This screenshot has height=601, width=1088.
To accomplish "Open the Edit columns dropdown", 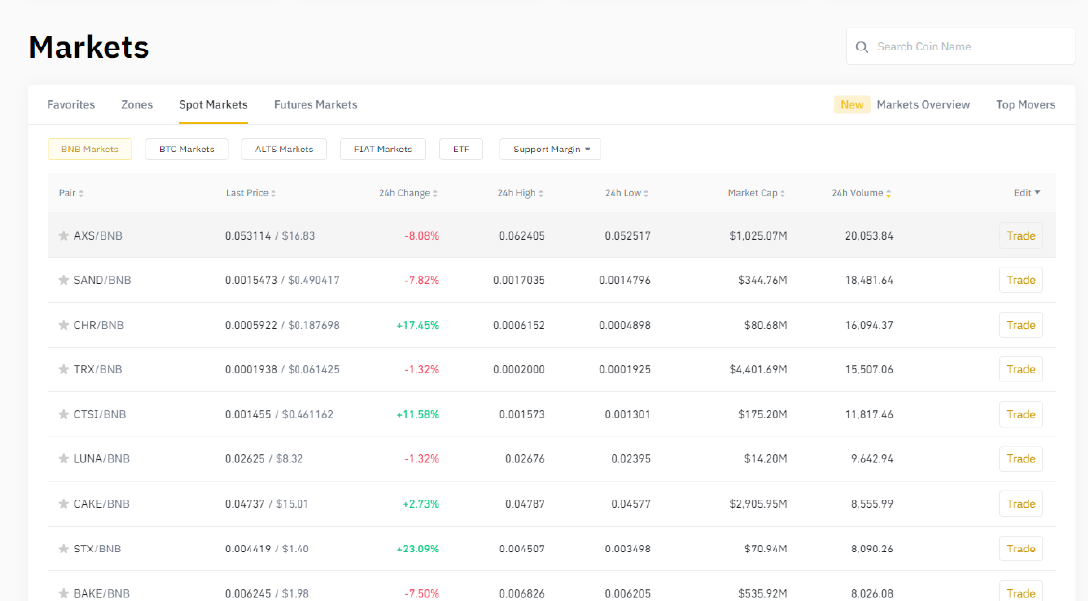I will pos(1027,193).
